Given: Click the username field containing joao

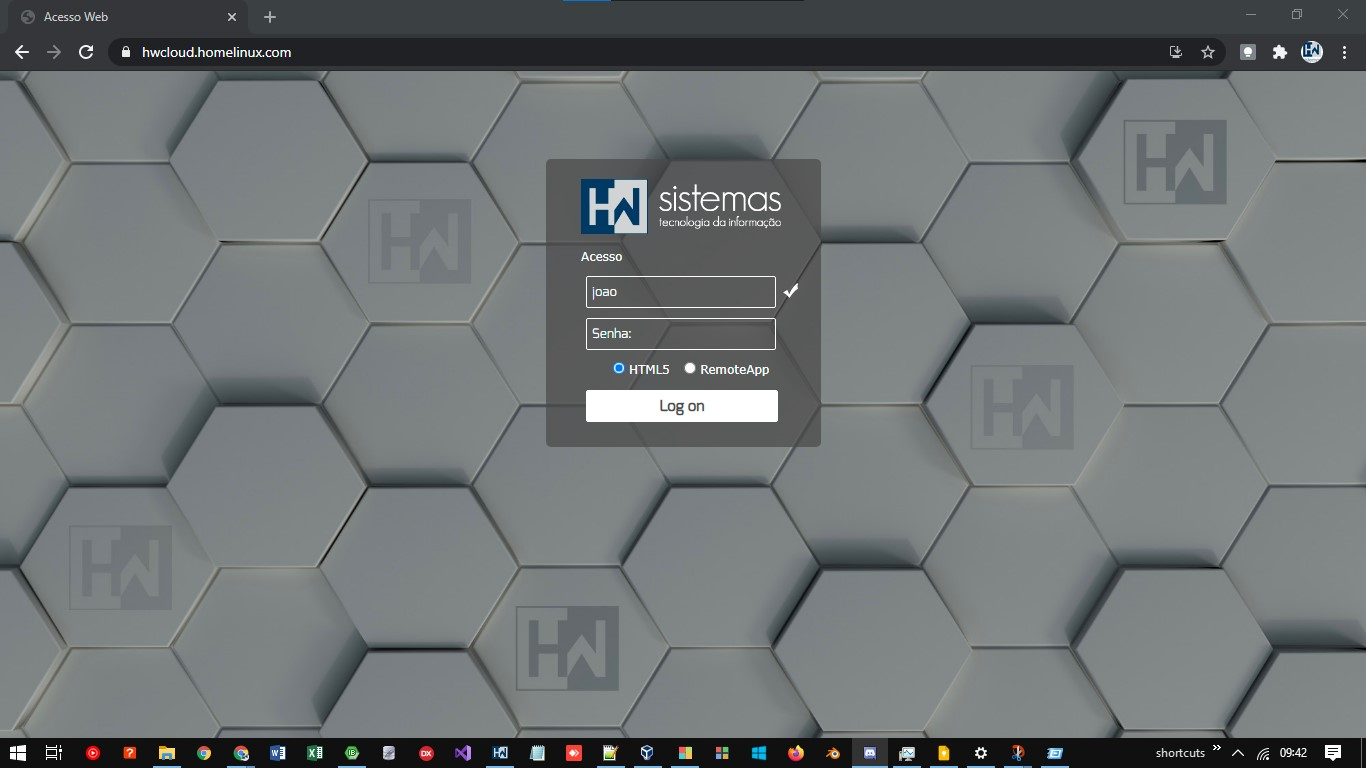Looking at the screenshot, I should [x=681, y=292].
